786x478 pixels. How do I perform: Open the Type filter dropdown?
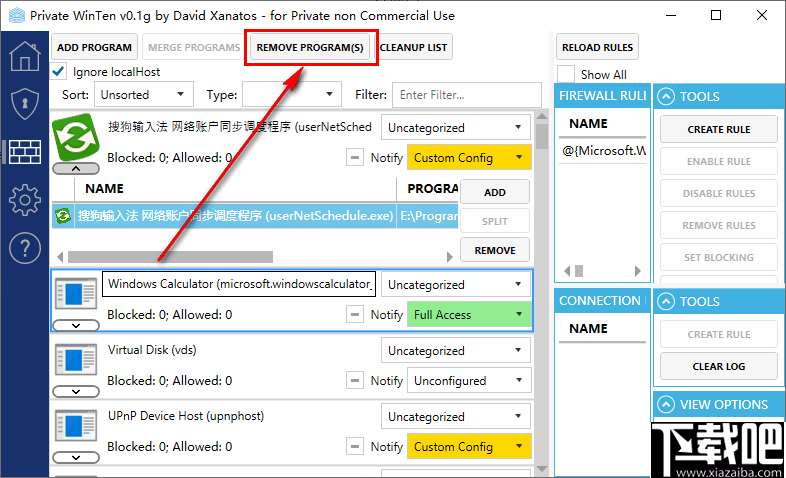(x=292, y=95)
